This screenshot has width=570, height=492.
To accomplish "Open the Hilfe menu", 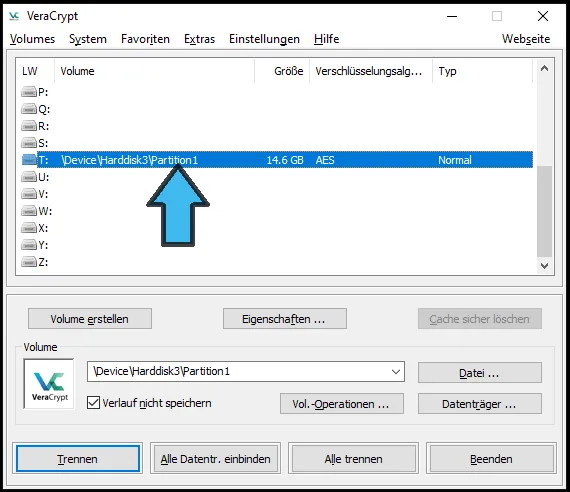I will (x=326, y=39).
